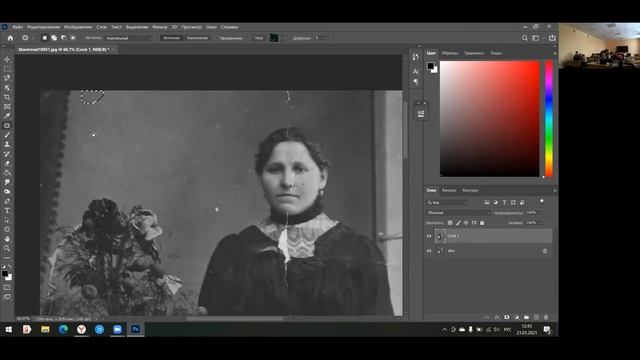Image resolution: width=640 pixels, height=360 pixels.
Task: Select the Clone Stamp tool
Action: (x=7, y=144)
